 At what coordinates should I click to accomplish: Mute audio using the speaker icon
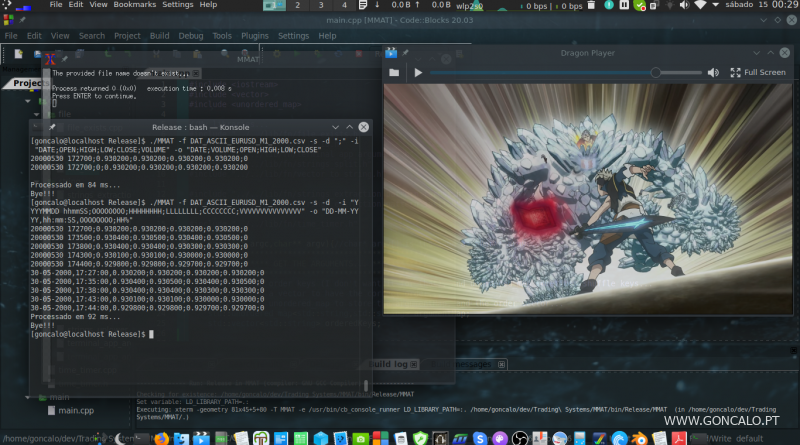click(713, 72)
